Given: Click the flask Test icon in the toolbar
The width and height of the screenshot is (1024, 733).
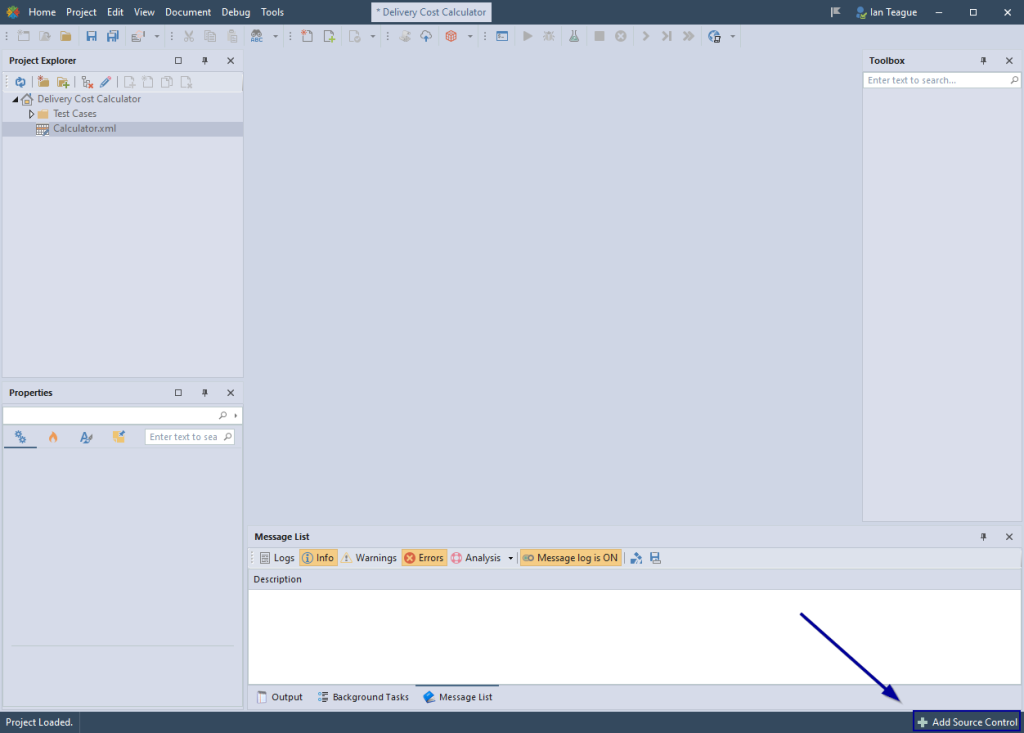Looking at the screenshot, I should coord(574,37).
